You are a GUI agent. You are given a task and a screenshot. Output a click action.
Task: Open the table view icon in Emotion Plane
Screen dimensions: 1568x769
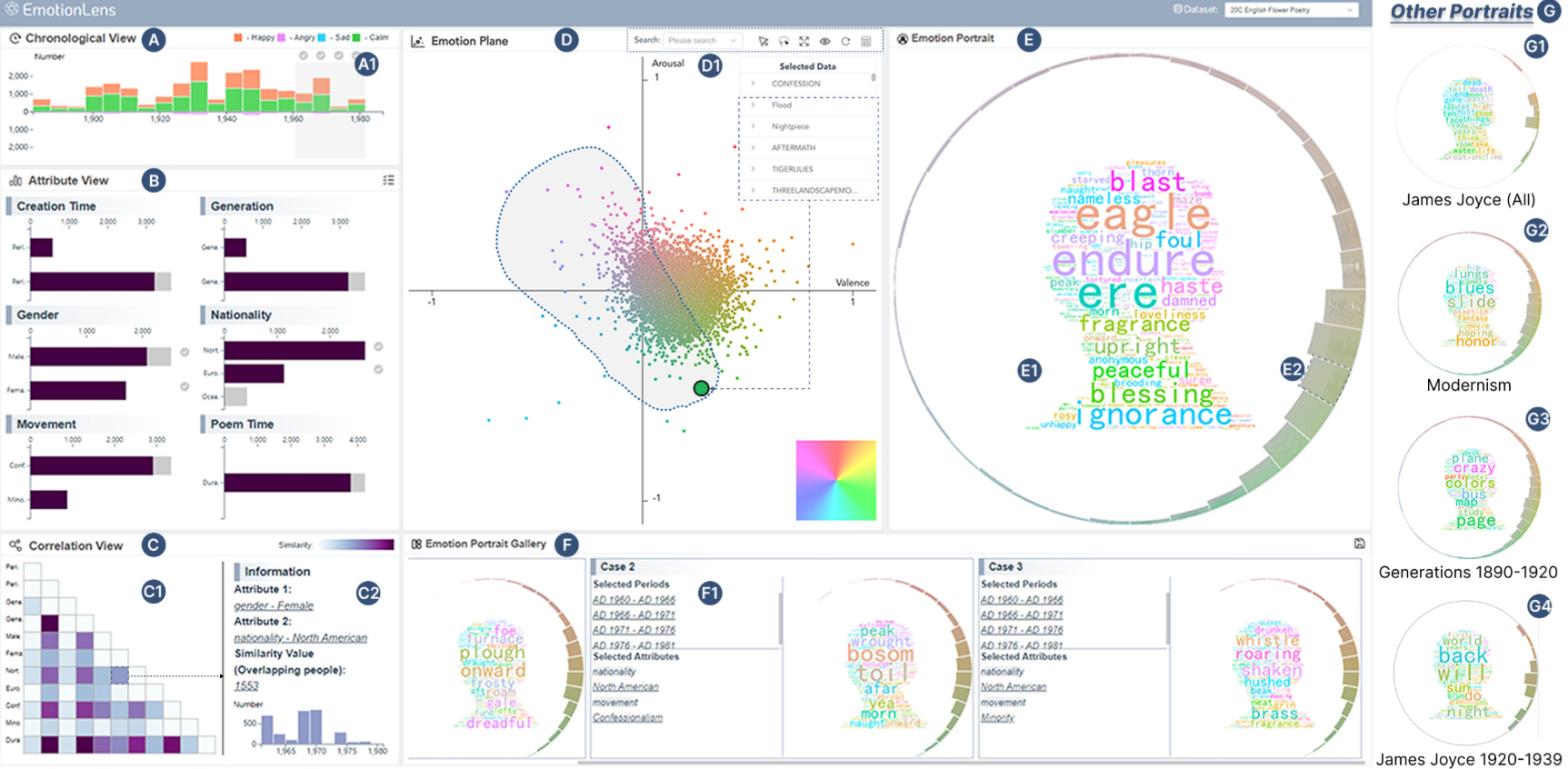click(866, 41)
